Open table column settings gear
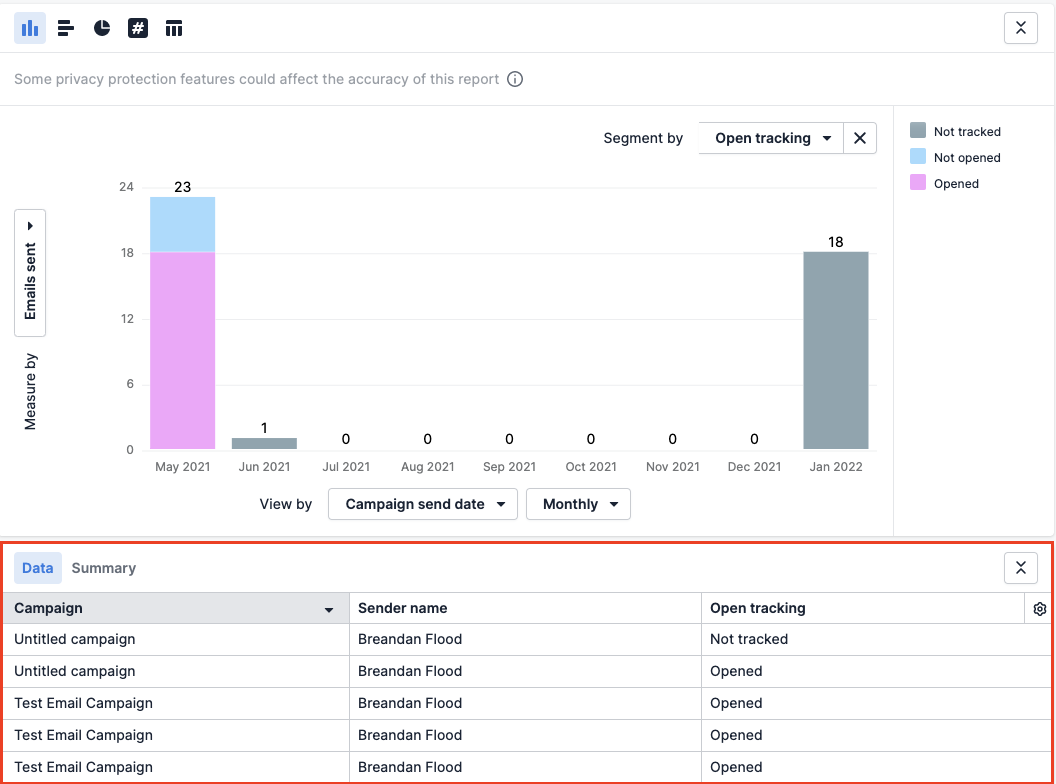 pos(1039,609)
